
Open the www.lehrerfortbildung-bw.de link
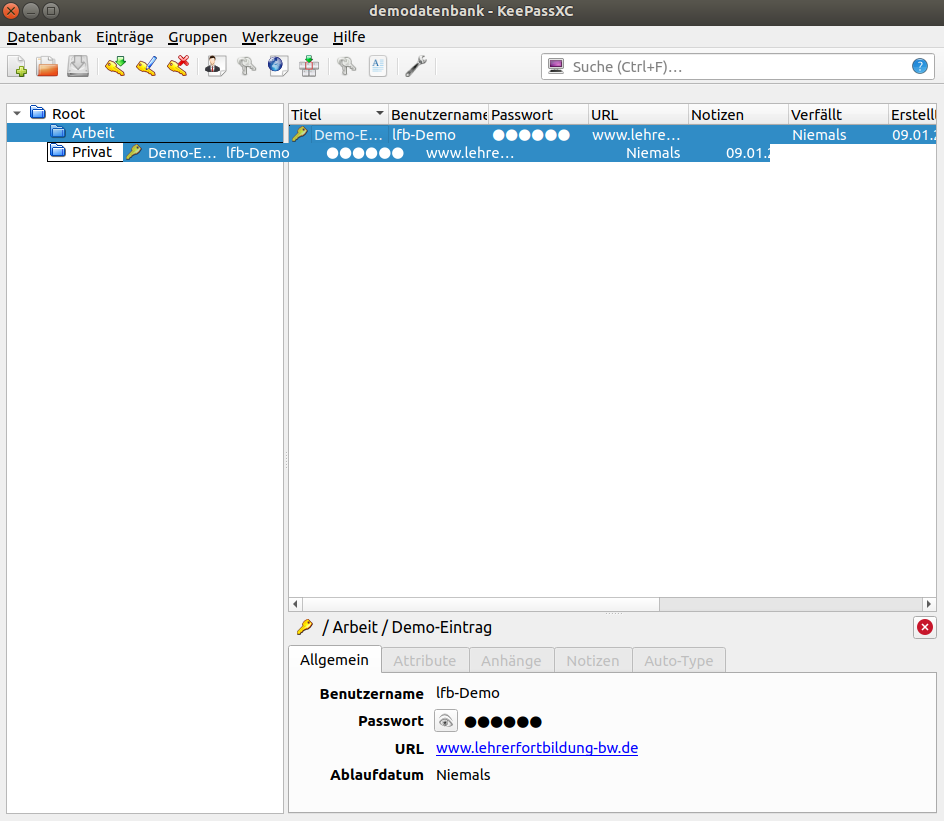[537, 748]
